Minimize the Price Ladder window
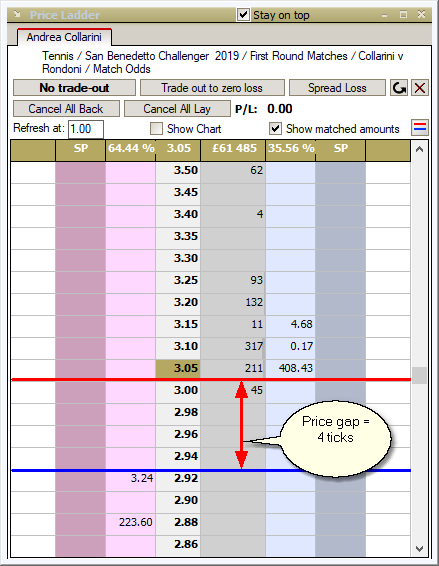The width and height of the screenshot is (439, 566). tap(384, 15)
